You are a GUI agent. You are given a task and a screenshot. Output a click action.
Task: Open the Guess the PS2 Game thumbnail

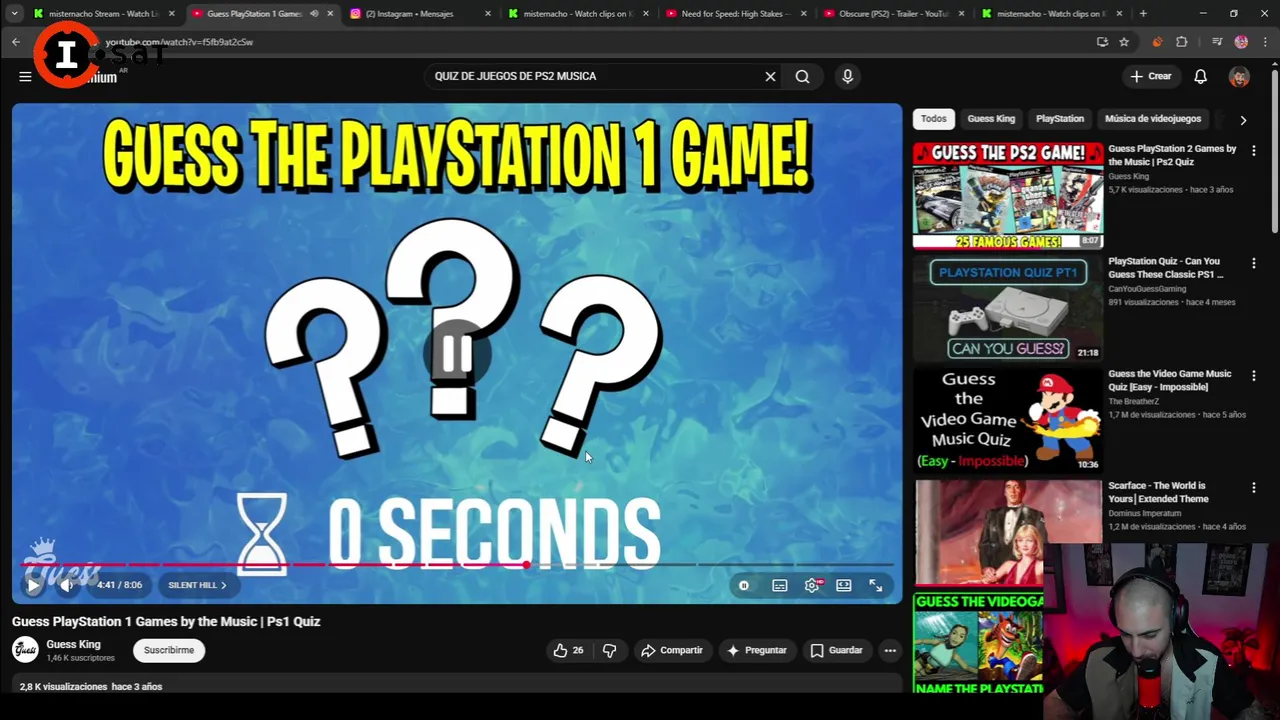coord(1008,195)
